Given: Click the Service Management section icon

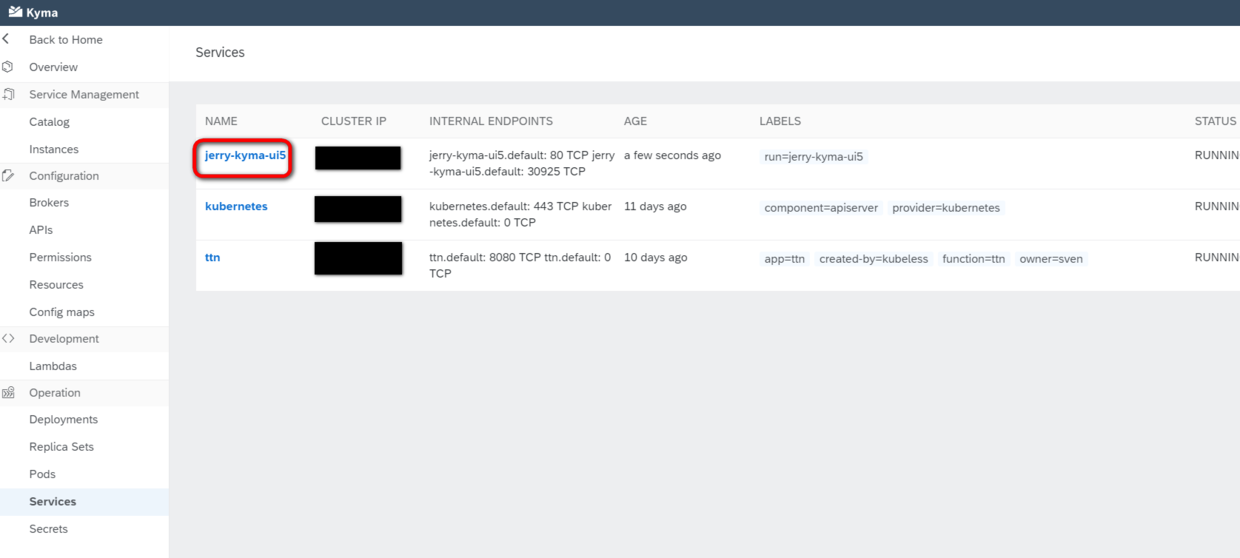Looking at the screenshot, I should tap(8, 94).
